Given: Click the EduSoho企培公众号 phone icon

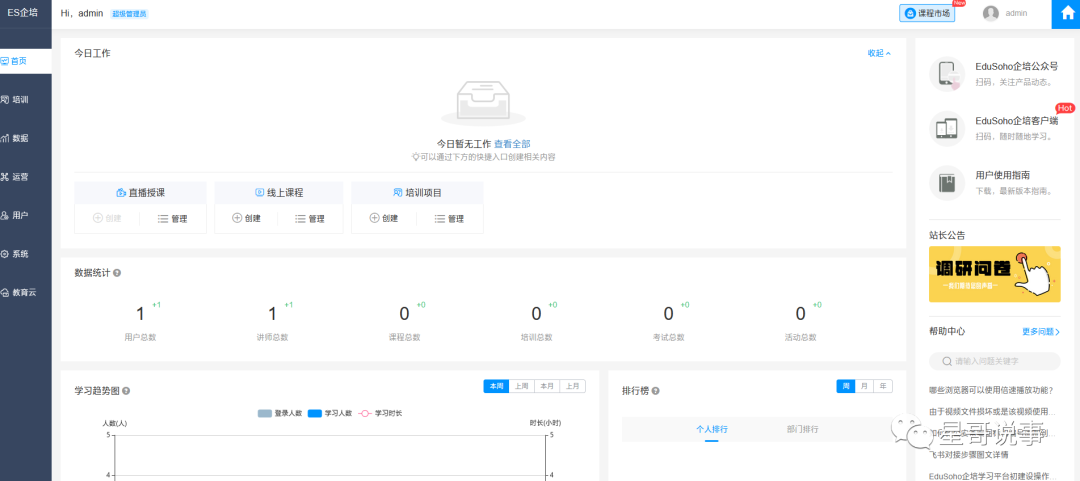Looking at the screenshot, I should [x=947, y=74].
